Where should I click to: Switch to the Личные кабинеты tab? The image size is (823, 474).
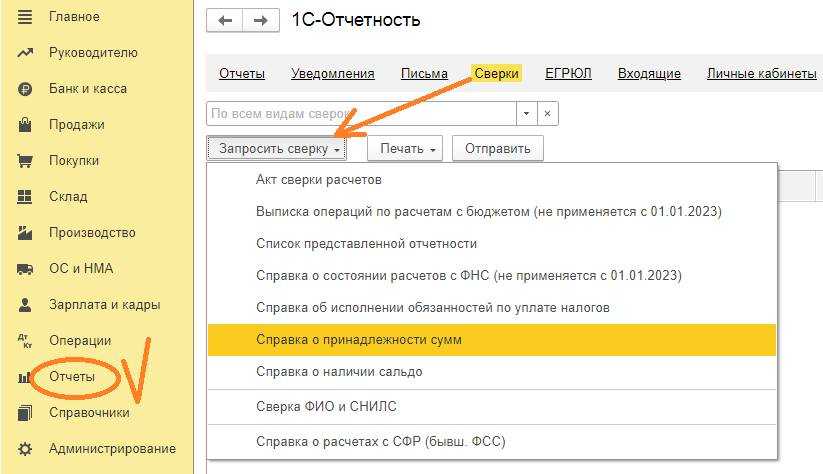point(762,73)
